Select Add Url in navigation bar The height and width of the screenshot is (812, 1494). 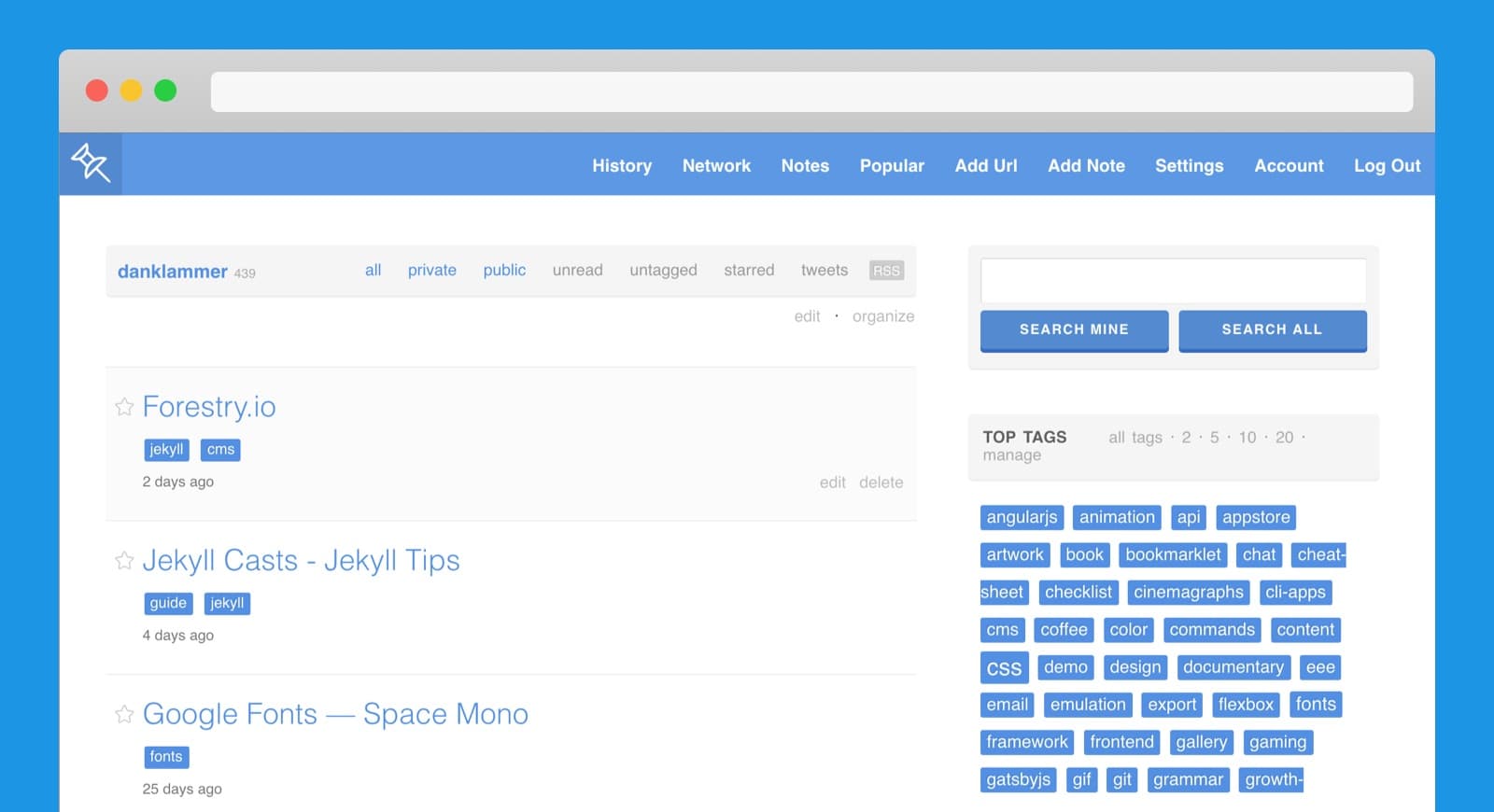(x=985, y=165)
